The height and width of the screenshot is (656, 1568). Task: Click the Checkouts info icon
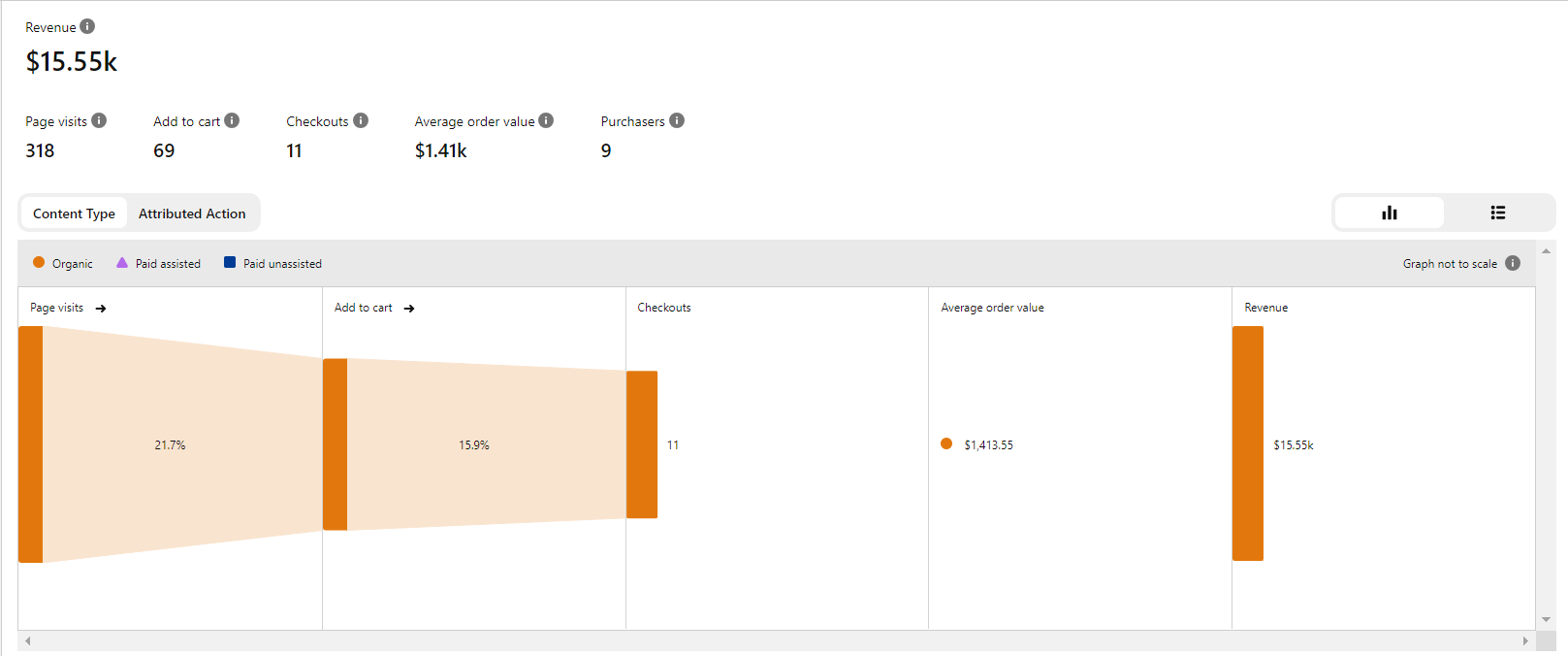click(x=361, y=120)
